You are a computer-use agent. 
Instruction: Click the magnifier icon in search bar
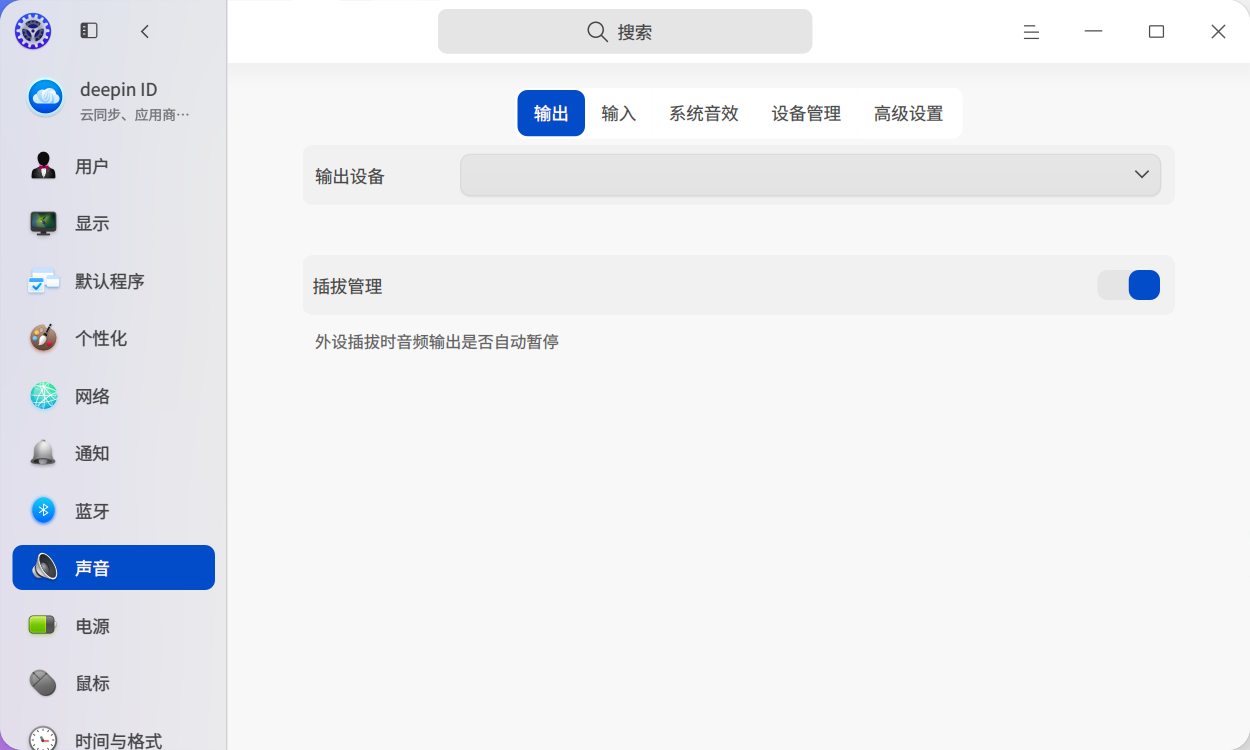[597, 32]
